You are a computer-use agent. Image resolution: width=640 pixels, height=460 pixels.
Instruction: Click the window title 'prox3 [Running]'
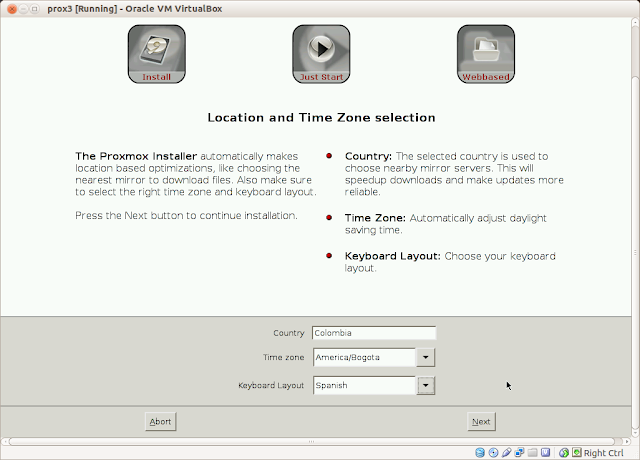pyautogui.click(x=82, y=9)
